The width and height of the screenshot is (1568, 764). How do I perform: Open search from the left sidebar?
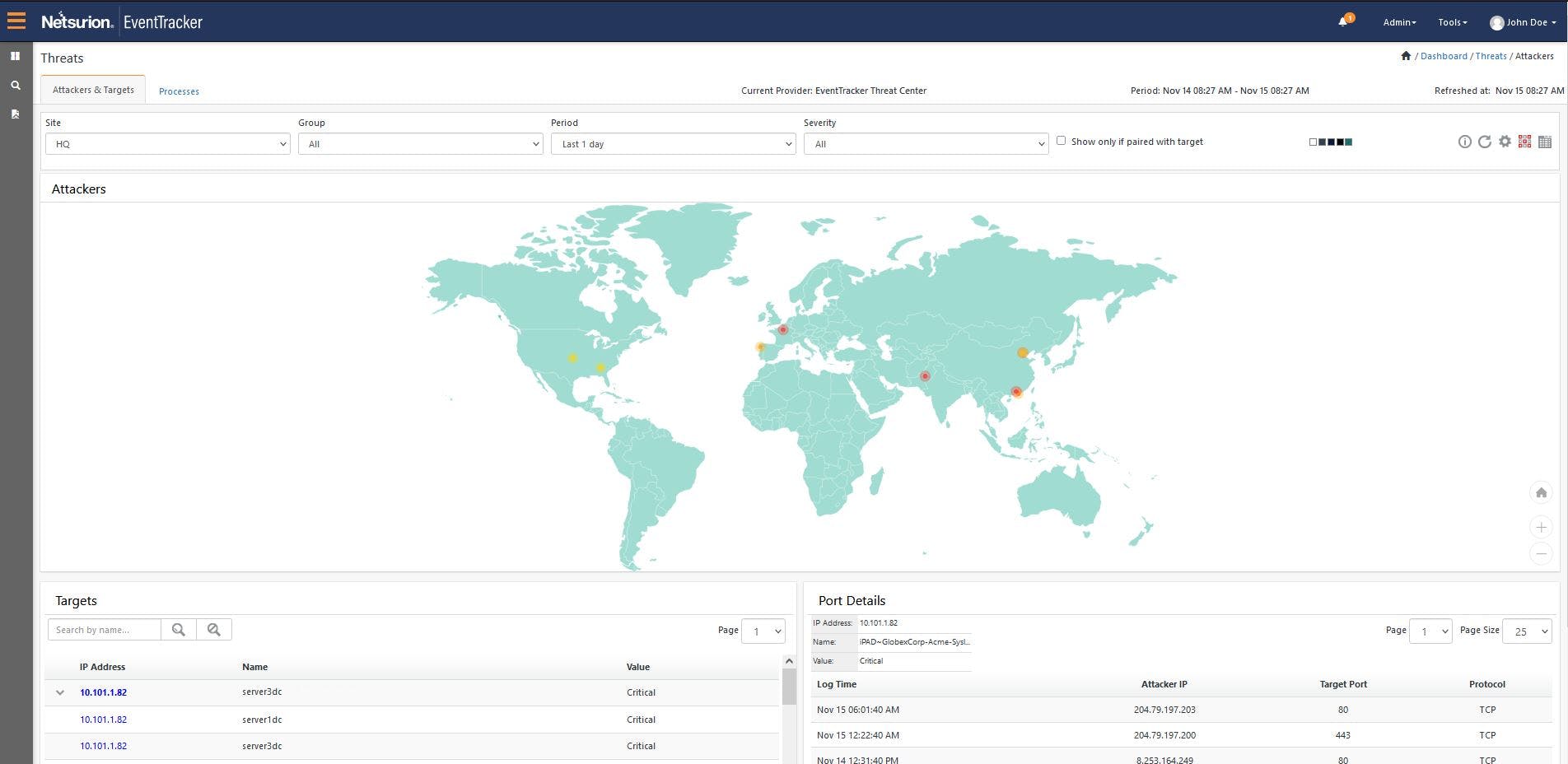click(15, 85)
